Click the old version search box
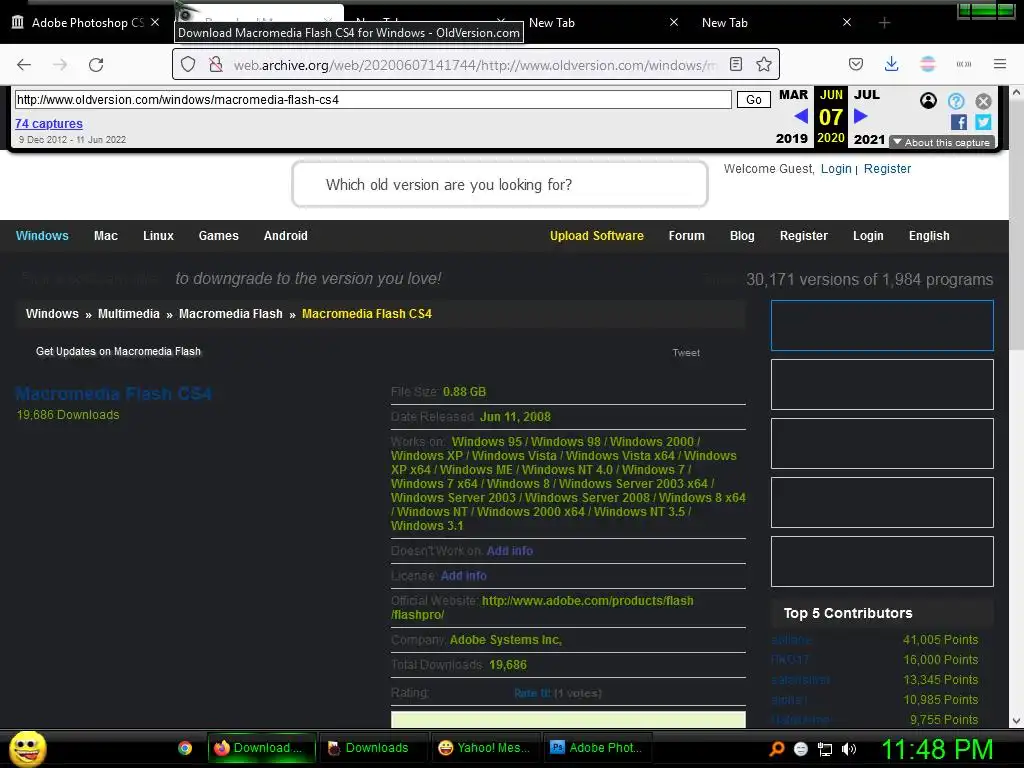Screen dimensions: 1024x768 [x=500, y=185]
